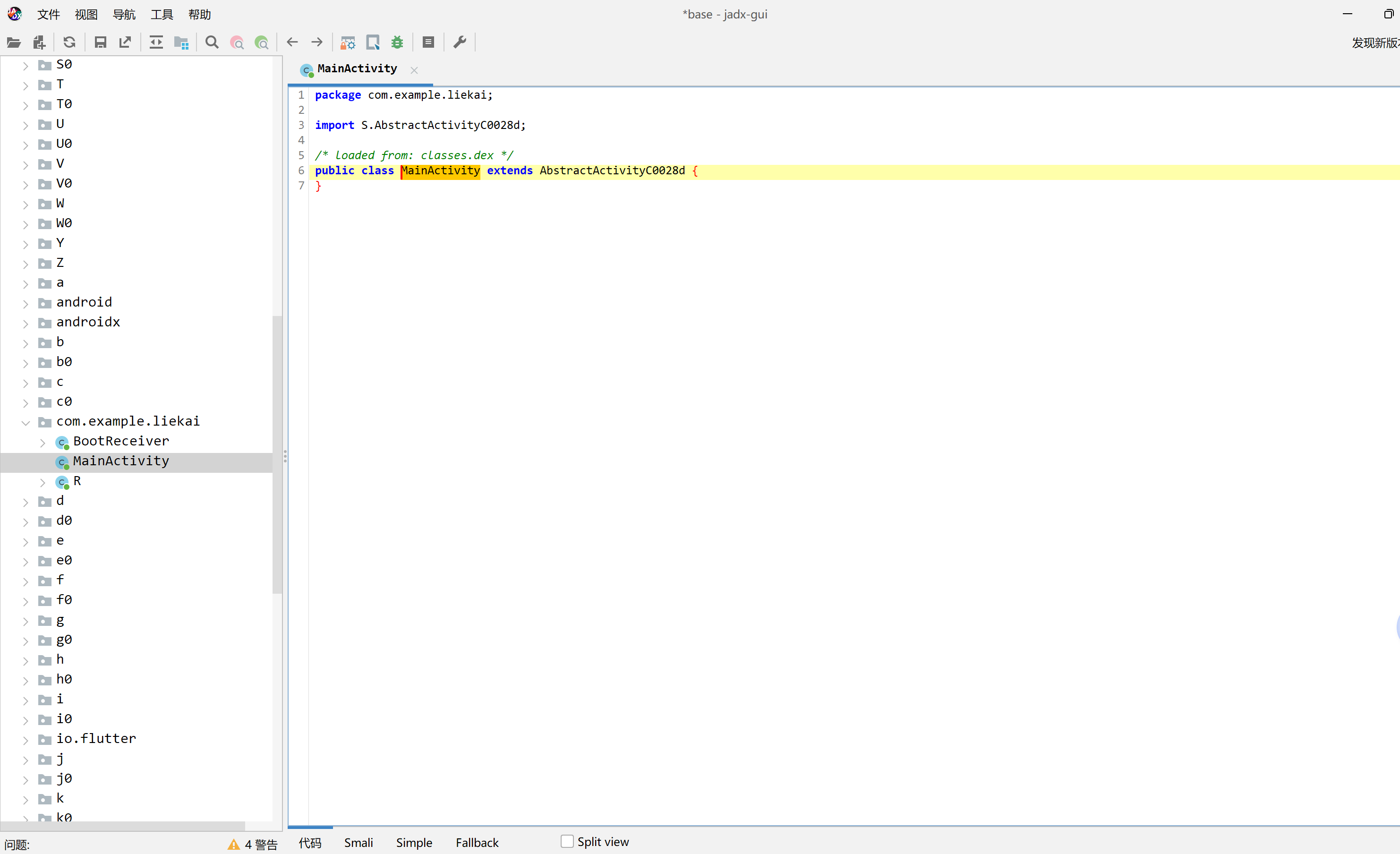Open the 帮助 menu
The width and height of the screenshot is (1400, 854).
pos(199,14)
